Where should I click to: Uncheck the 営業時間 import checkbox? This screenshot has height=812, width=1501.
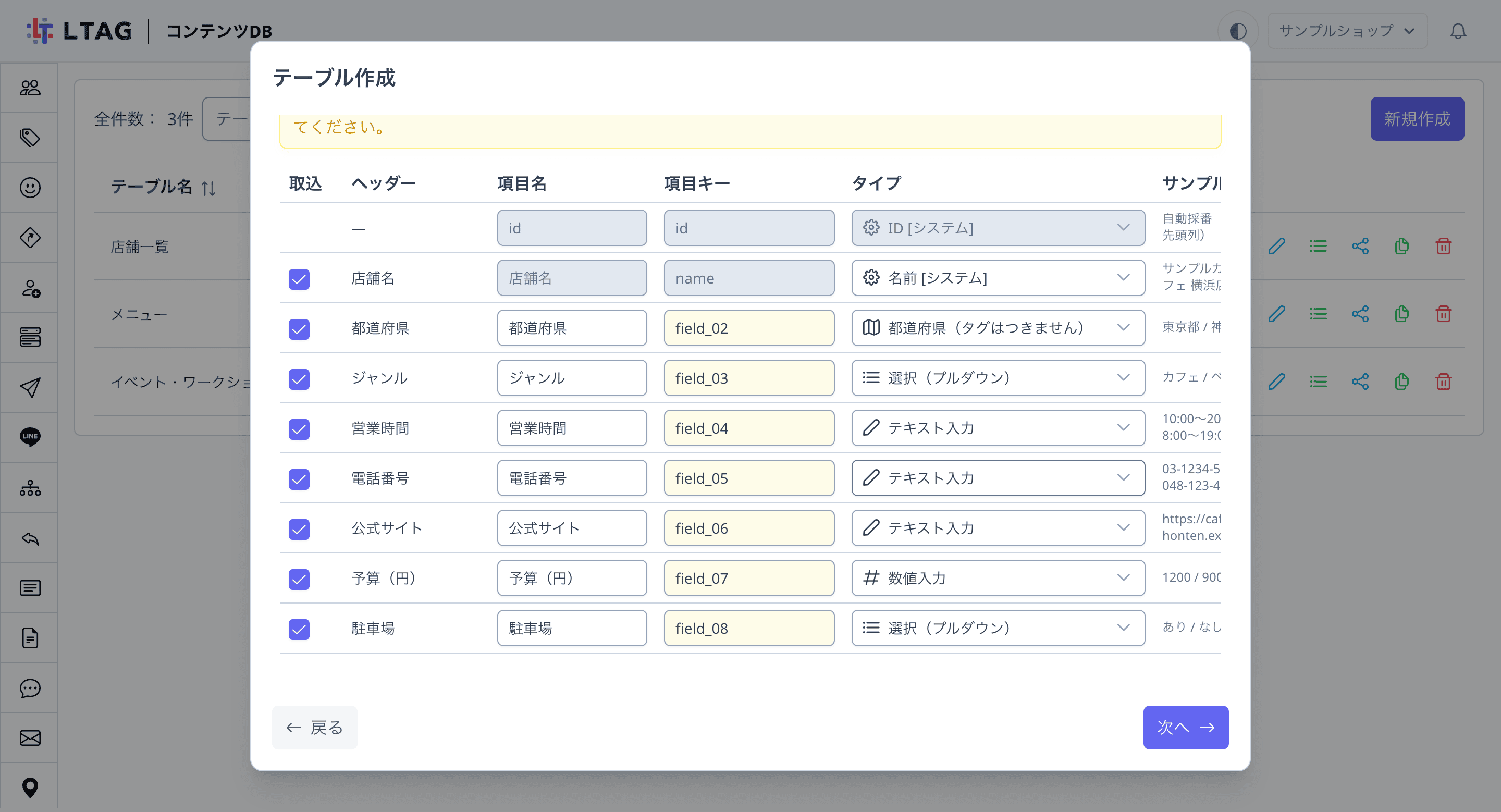point(299,429)
